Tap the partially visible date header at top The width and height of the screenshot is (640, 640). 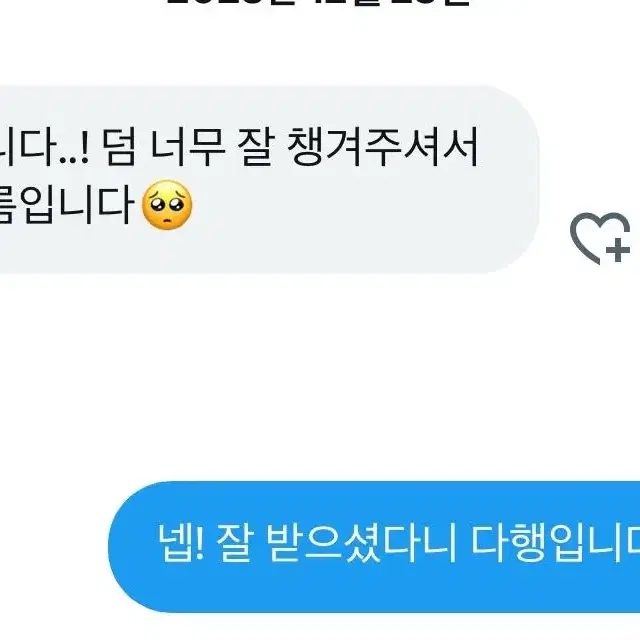(x=318, y=2)
